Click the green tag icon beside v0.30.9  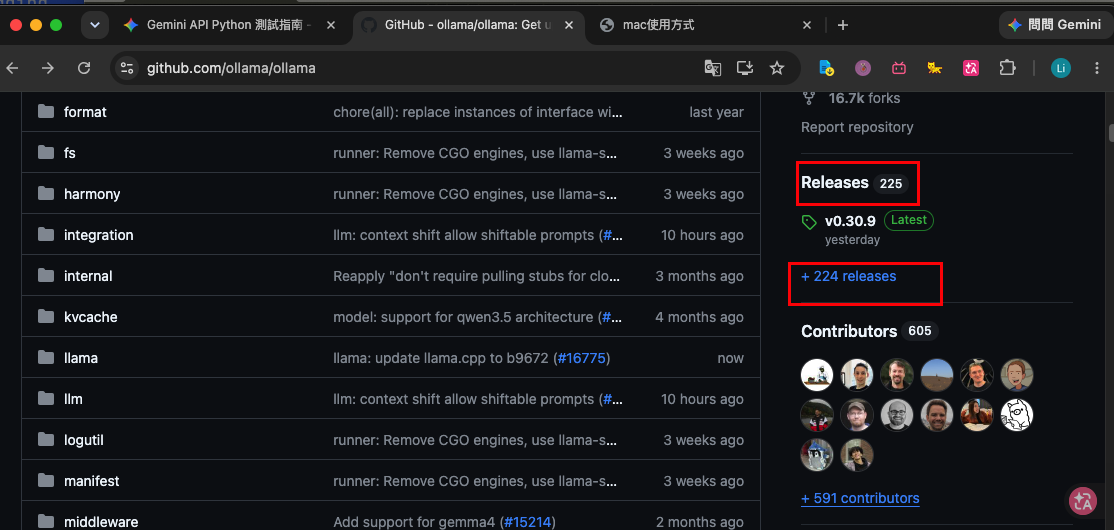[809, 222]
